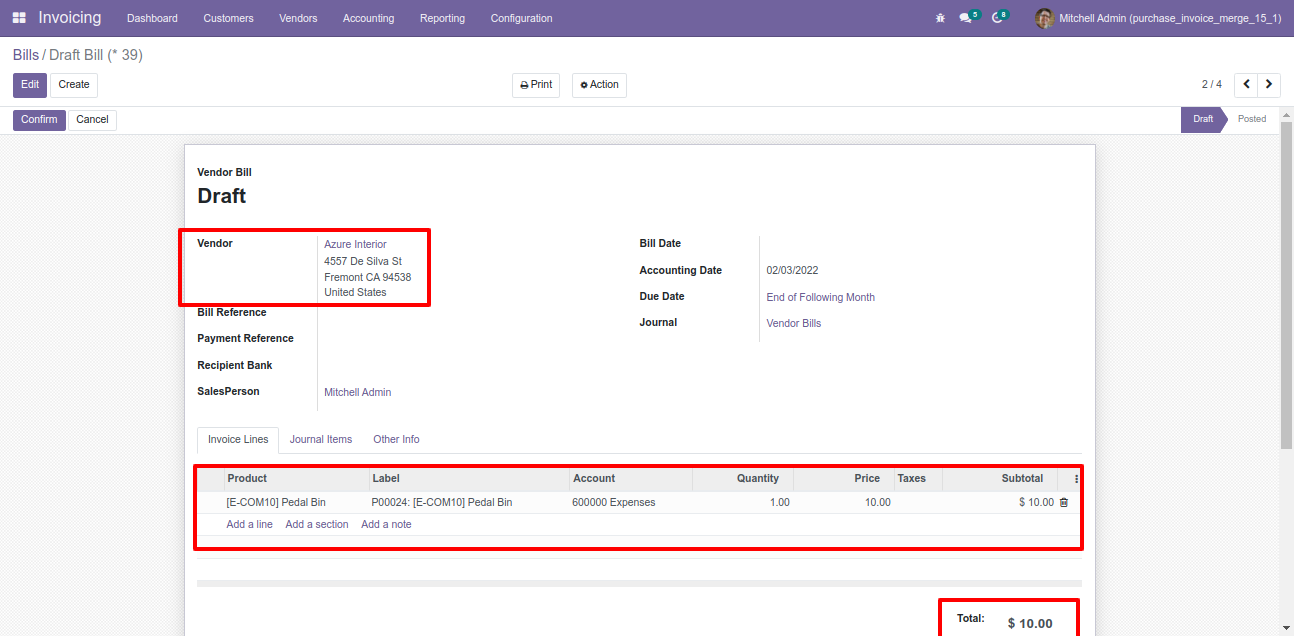This screenshot has height=636, width=1294.
Task: Click address line '4557 De Silva St'
Action: coord(363,262)
